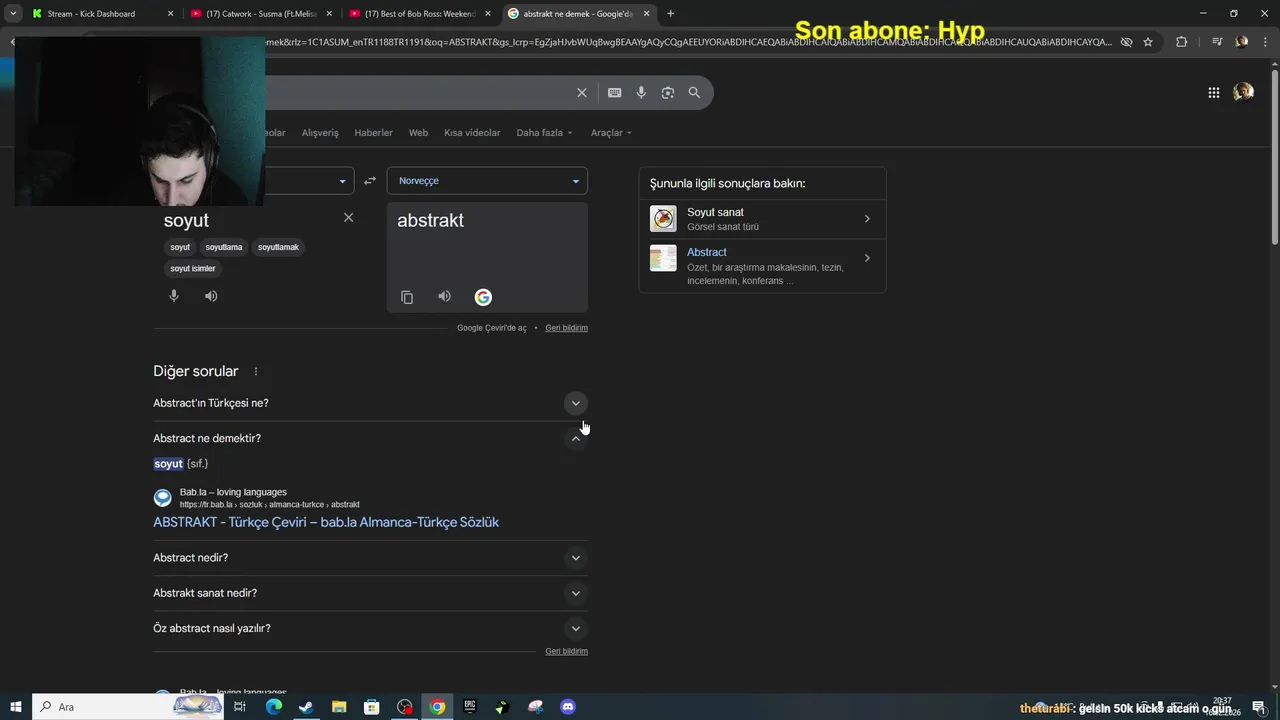This screenshot has height=720, width=1280.
Task: Open the 'Daha fazla' filter dropdown
Action: 544,133
